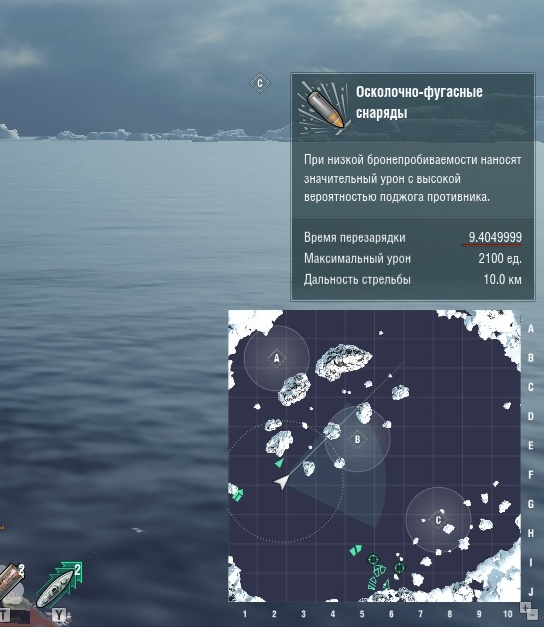Click the minimap enlarge plus button
Image resolution: width=544 pixels, height=627 pixels.
click(x=525, y=607)
